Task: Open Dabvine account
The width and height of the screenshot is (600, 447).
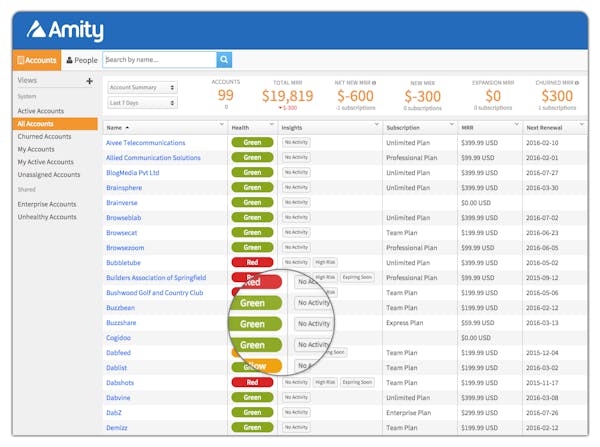Action: click(x=118, y=398)
